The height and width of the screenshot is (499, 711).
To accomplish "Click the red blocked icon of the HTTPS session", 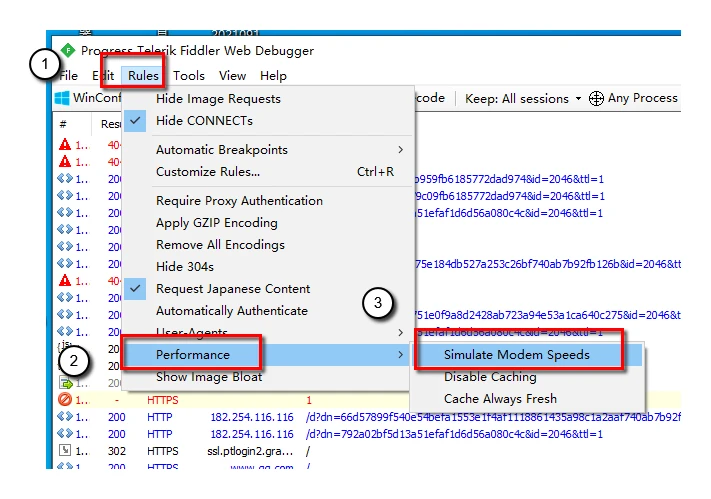I will (65, 400).
